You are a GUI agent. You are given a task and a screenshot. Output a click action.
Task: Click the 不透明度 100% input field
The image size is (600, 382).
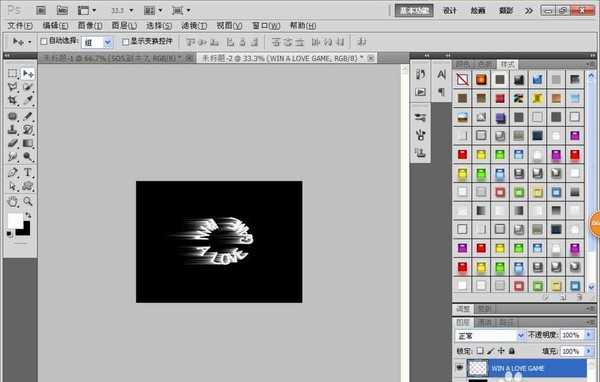click(571, 335)
